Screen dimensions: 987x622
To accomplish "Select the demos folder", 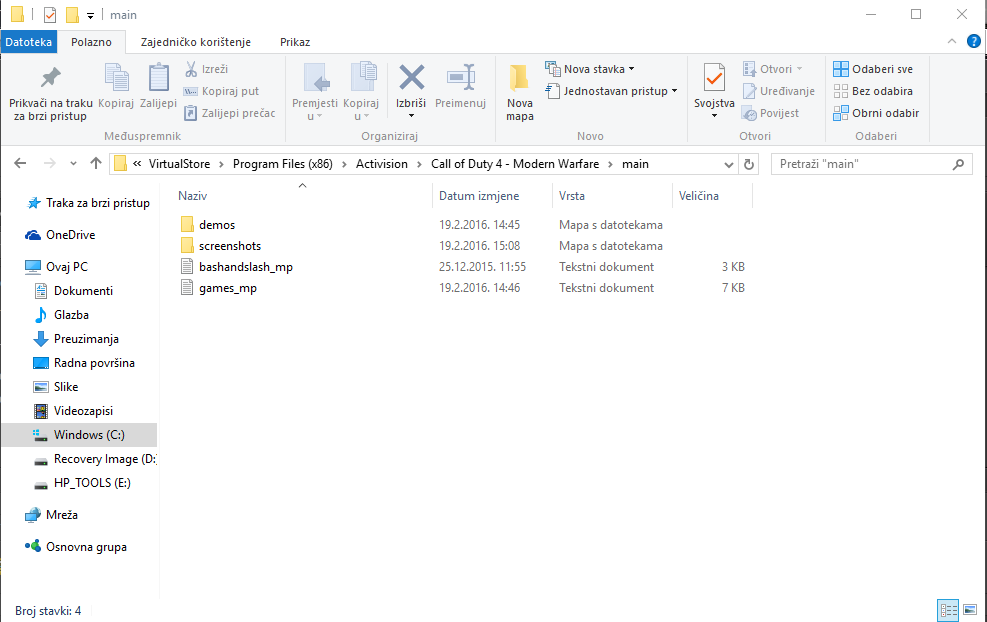I will 217,225.
